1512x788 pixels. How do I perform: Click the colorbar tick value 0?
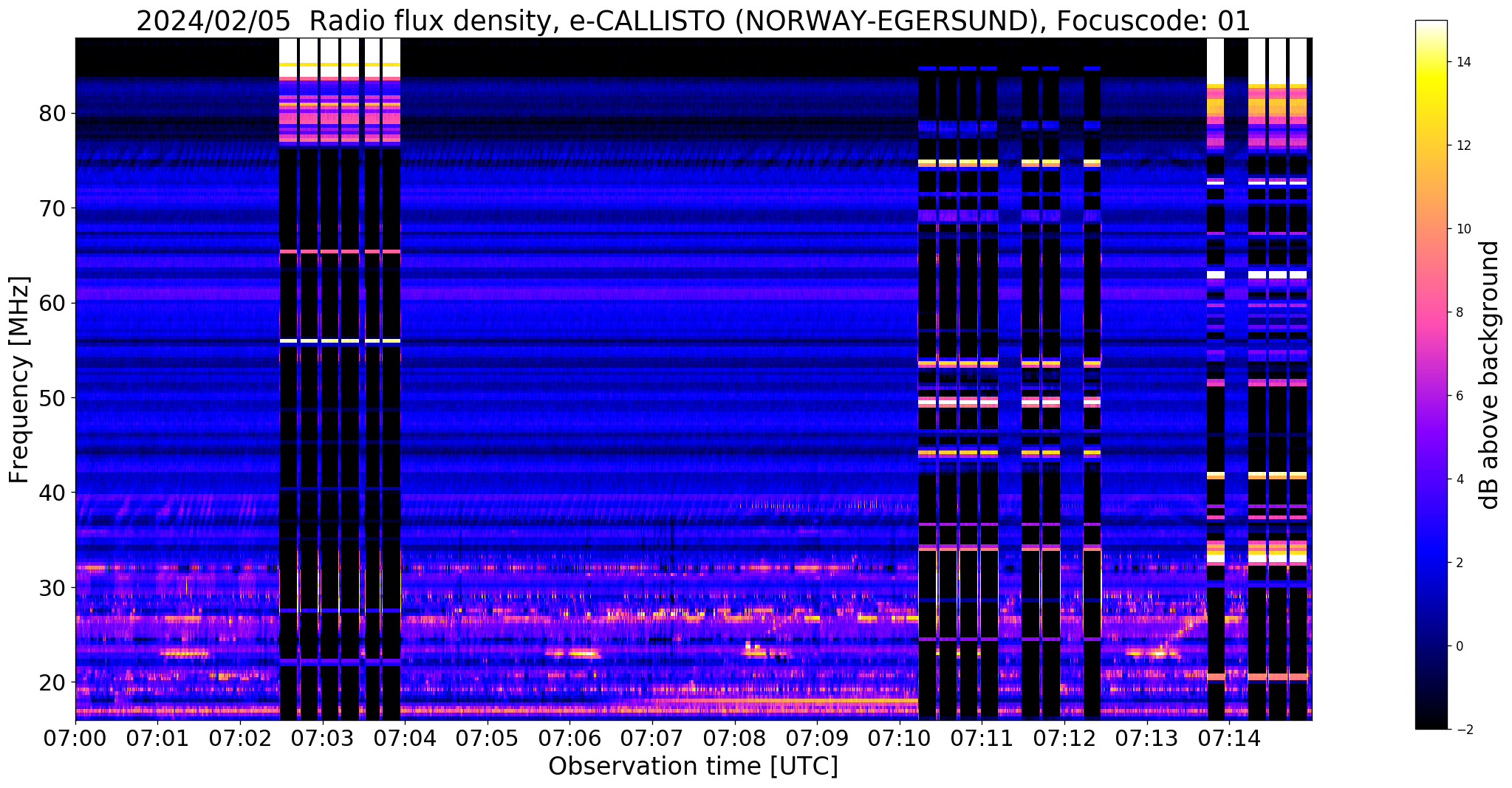(1459, 646)
